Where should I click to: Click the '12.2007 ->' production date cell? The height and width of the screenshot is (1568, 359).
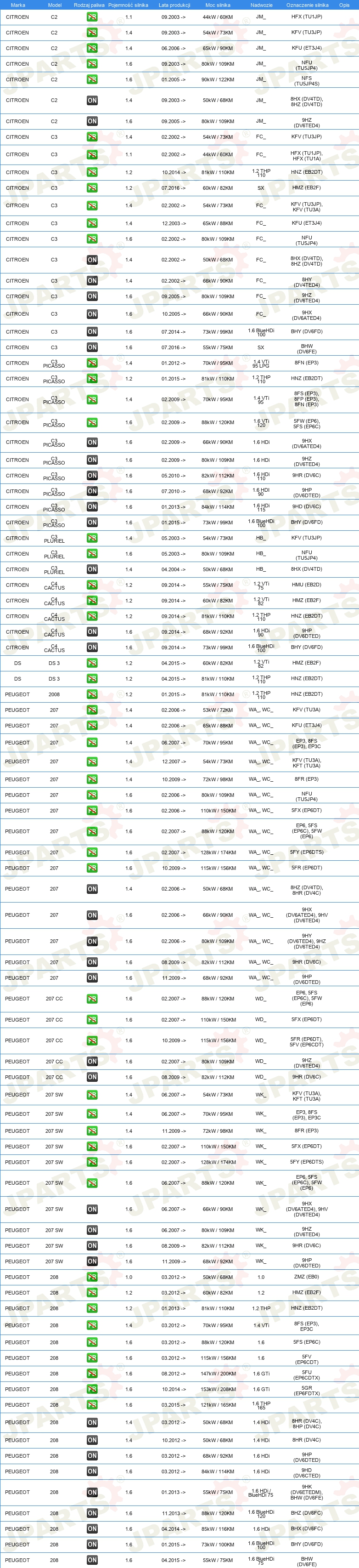click(174, 761)
